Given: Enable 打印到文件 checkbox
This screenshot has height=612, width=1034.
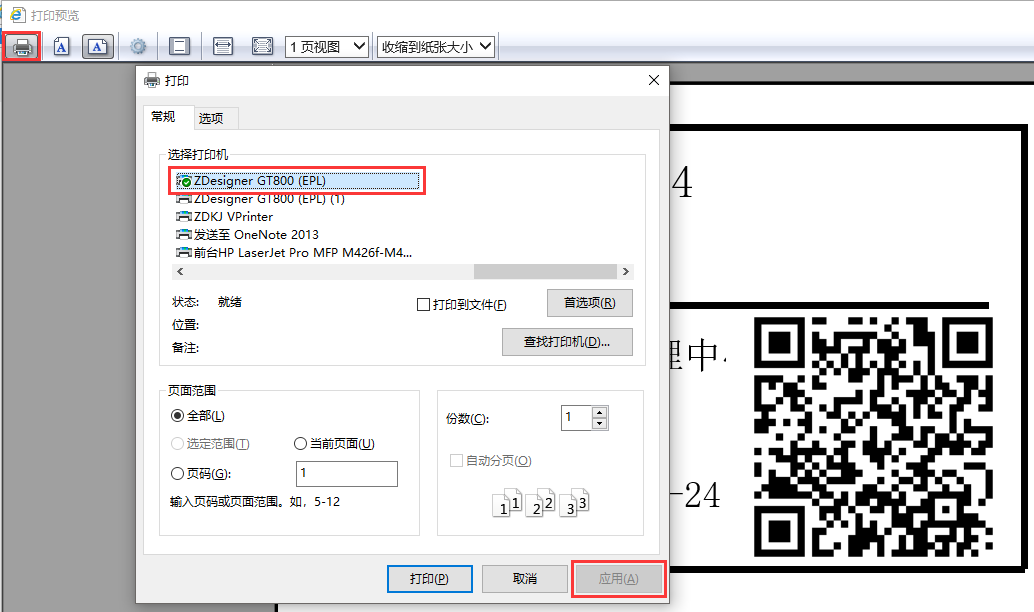Looking at the screenshot, I should click(423, 305).
